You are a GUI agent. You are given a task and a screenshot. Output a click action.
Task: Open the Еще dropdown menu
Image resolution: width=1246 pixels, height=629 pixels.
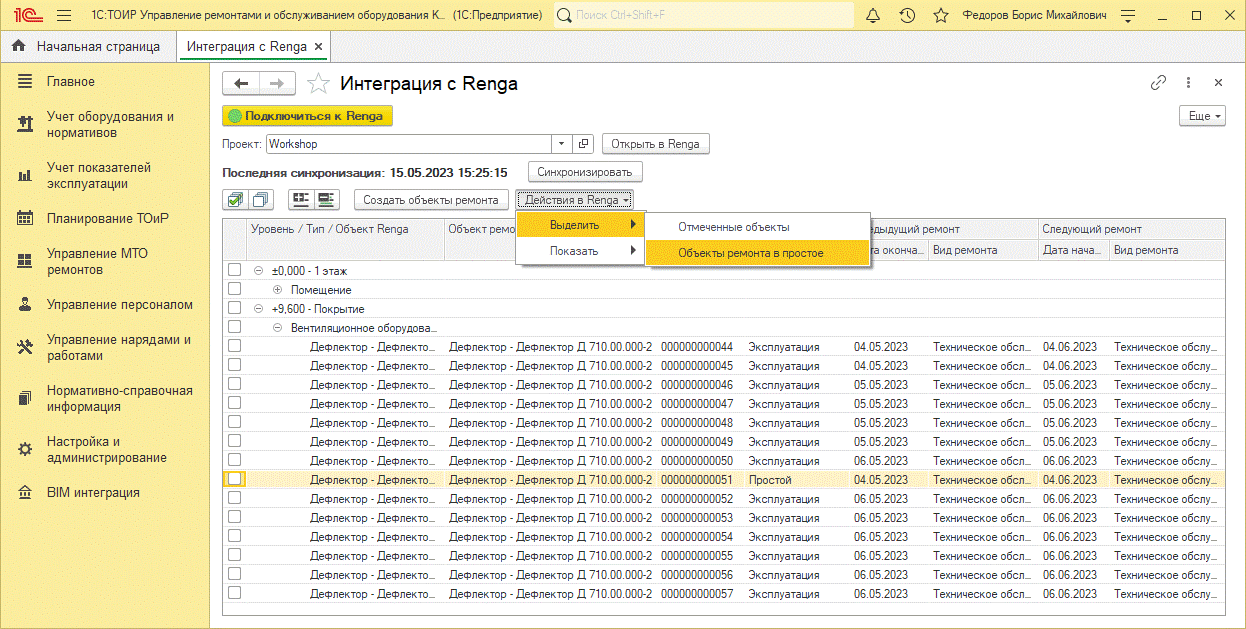click(1203, 116)
